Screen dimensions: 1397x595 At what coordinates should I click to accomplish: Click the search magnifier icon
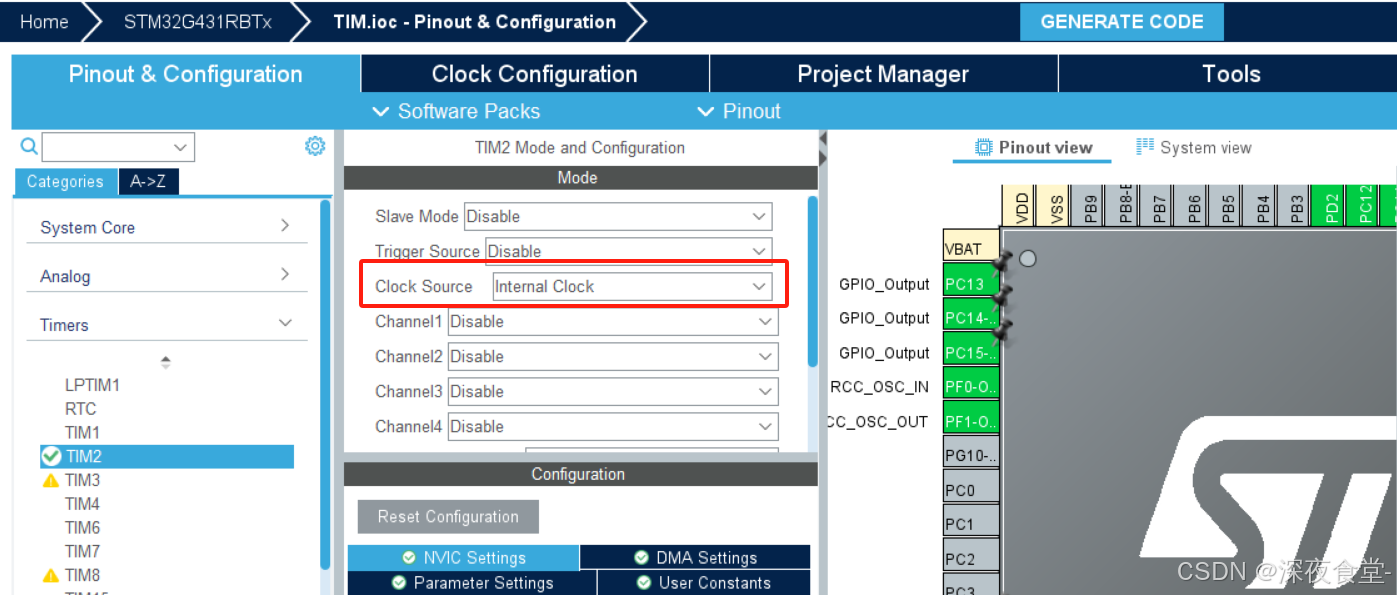click(30, 147)
